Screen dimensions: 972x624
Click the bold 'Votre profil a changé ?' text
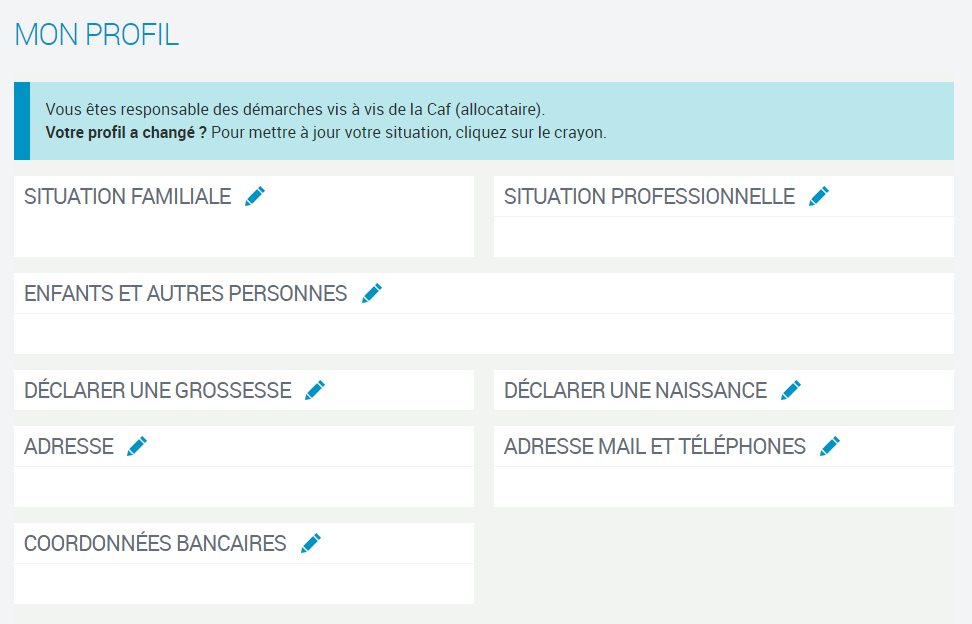[x=126, y=132]
